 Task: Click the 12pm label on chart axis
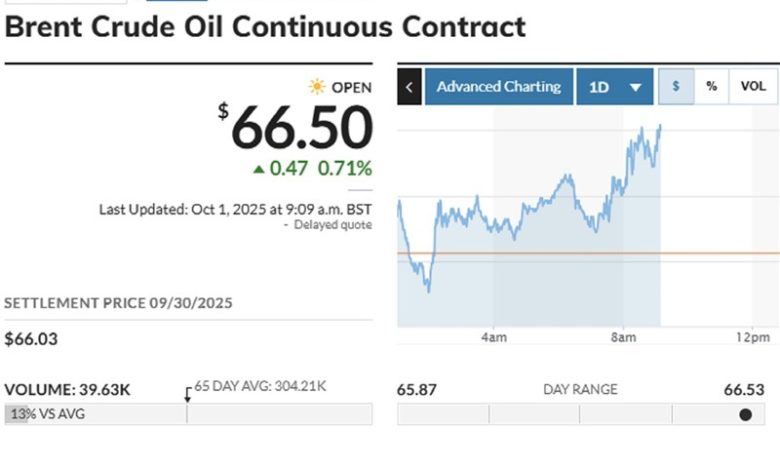(x=752, y=339)
